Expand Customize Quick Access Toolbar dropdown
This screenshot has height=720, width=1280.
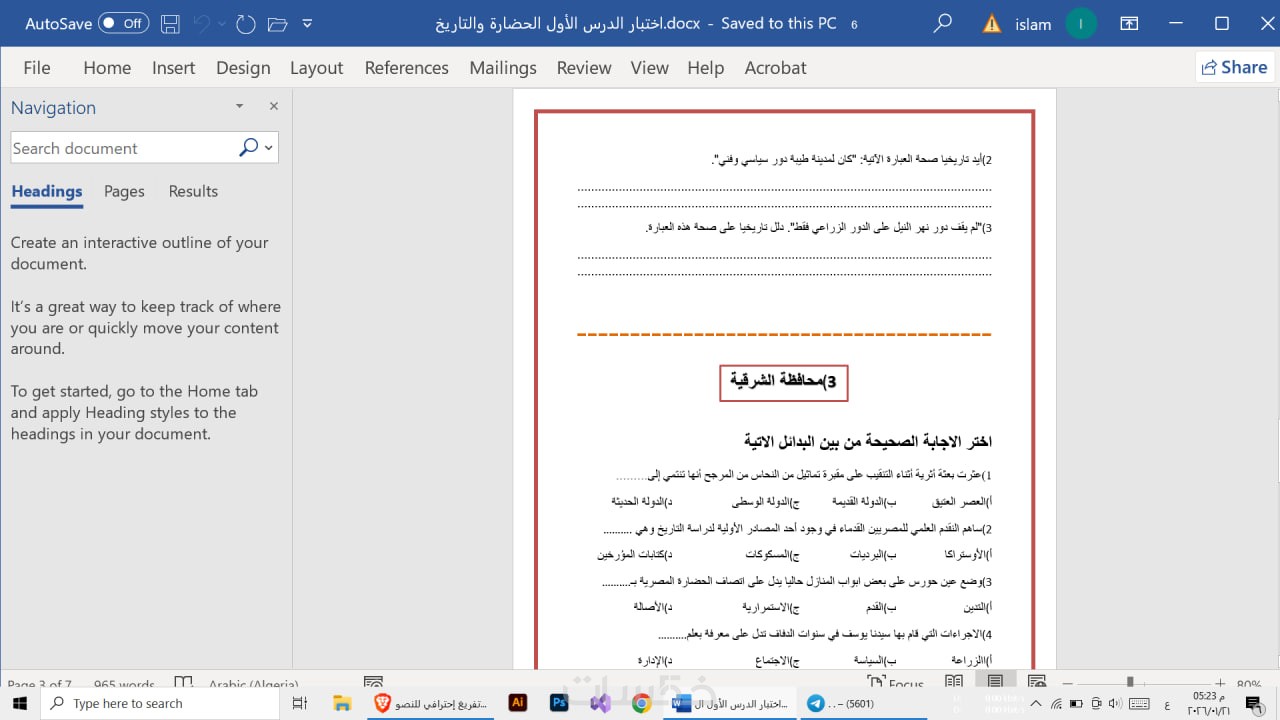click(307, 23)
